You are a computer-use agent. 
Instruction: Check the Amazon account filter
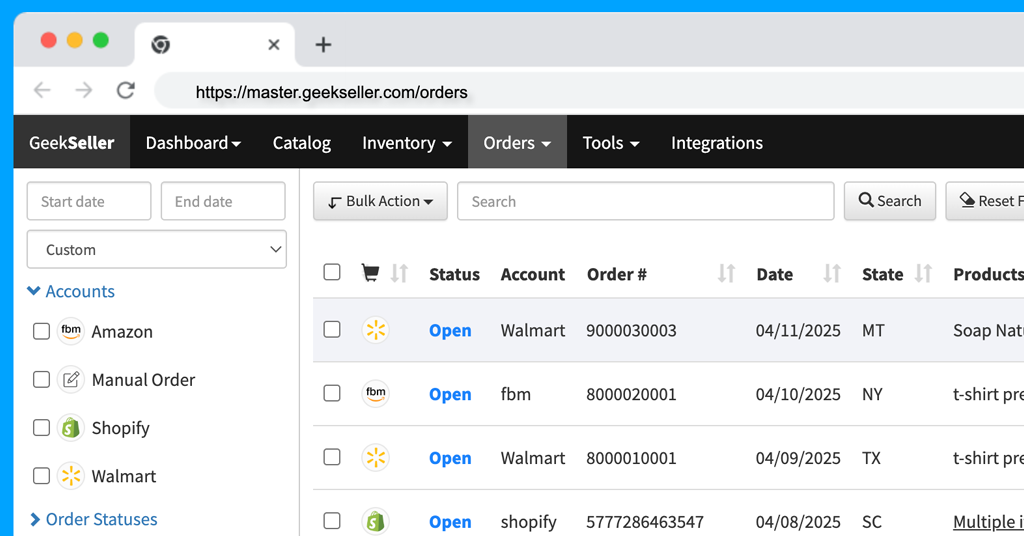[x=41, y=332]
